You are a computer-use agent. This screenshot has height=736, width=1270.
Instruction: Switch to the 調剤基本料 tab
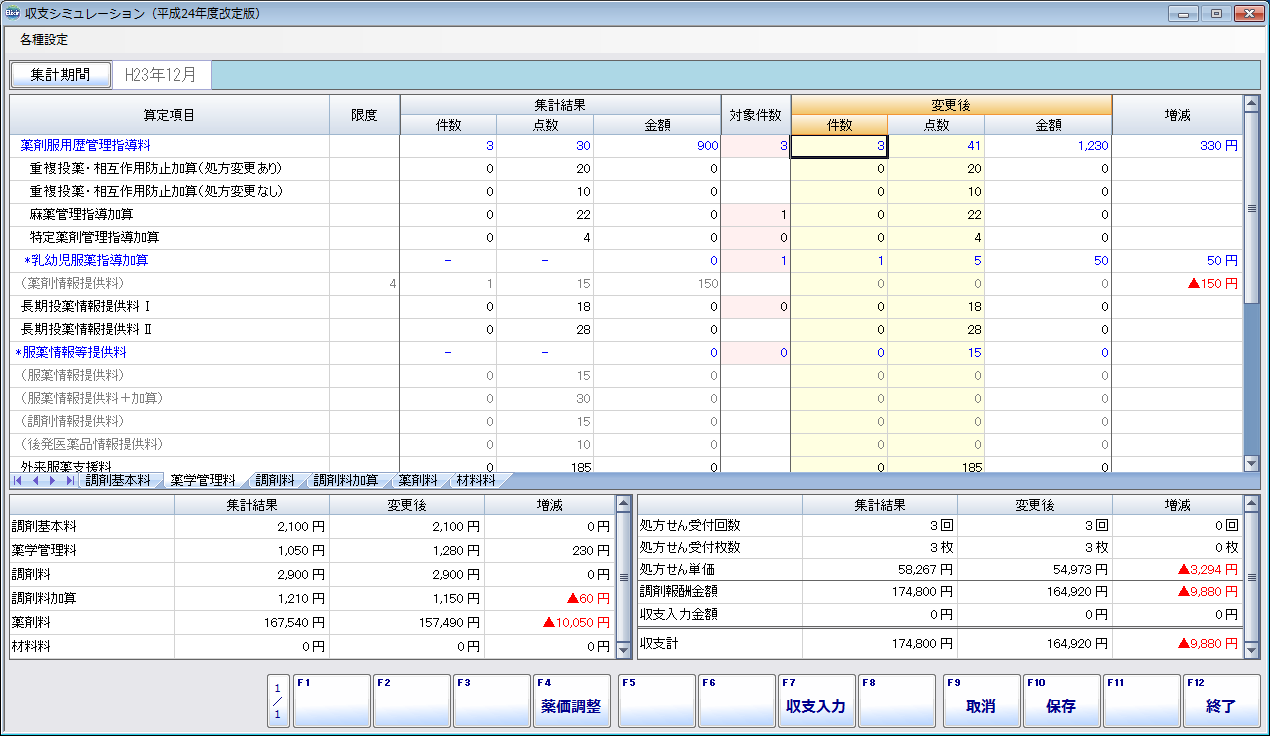[117, 481]
